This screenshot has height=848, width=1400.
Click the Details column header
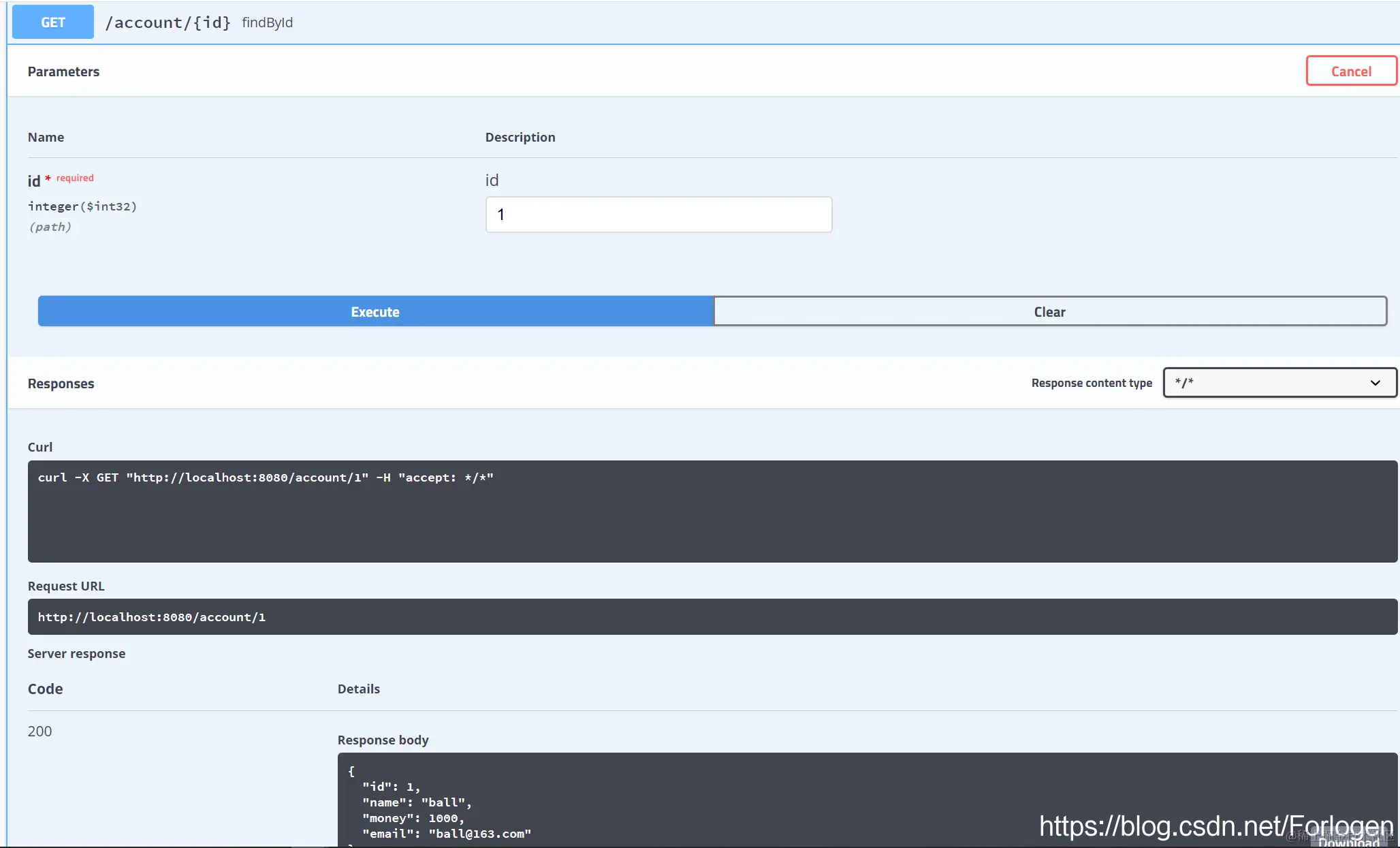click(359, 689)
